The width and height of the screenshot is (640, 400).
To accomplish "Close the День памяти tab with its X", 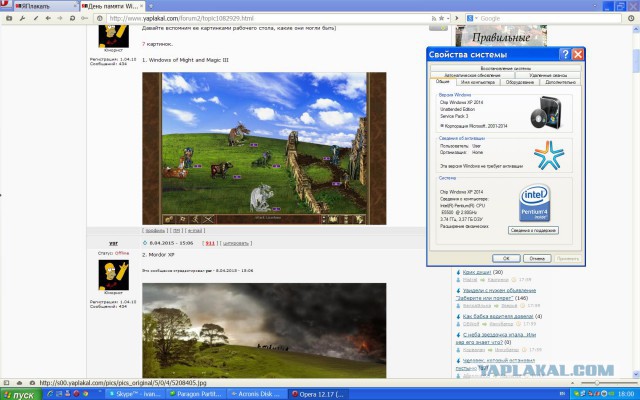I will pos(142,6).
